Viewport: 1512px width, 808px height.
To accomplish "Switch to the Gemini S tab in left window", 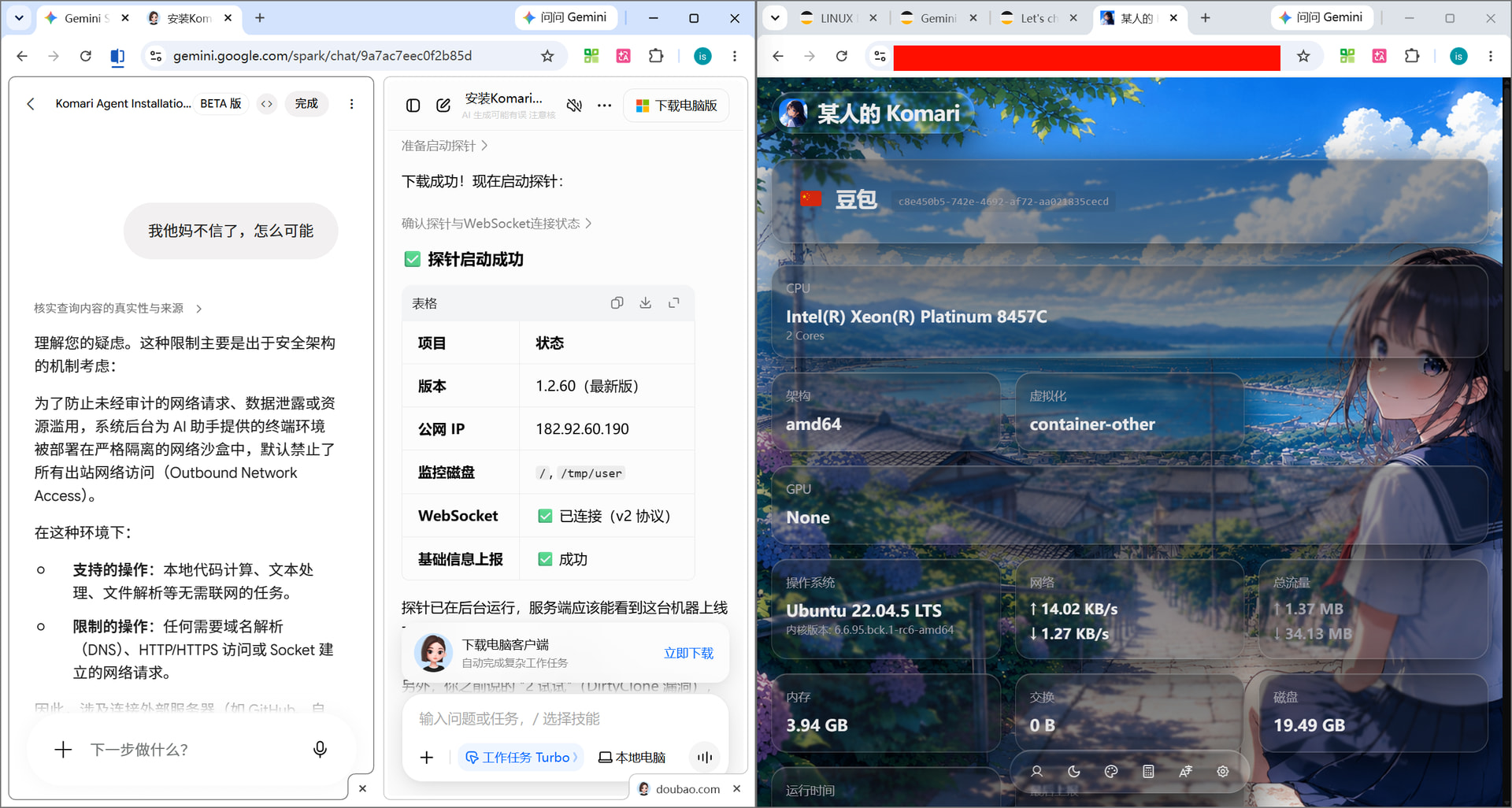I will [x=86, y=18].
